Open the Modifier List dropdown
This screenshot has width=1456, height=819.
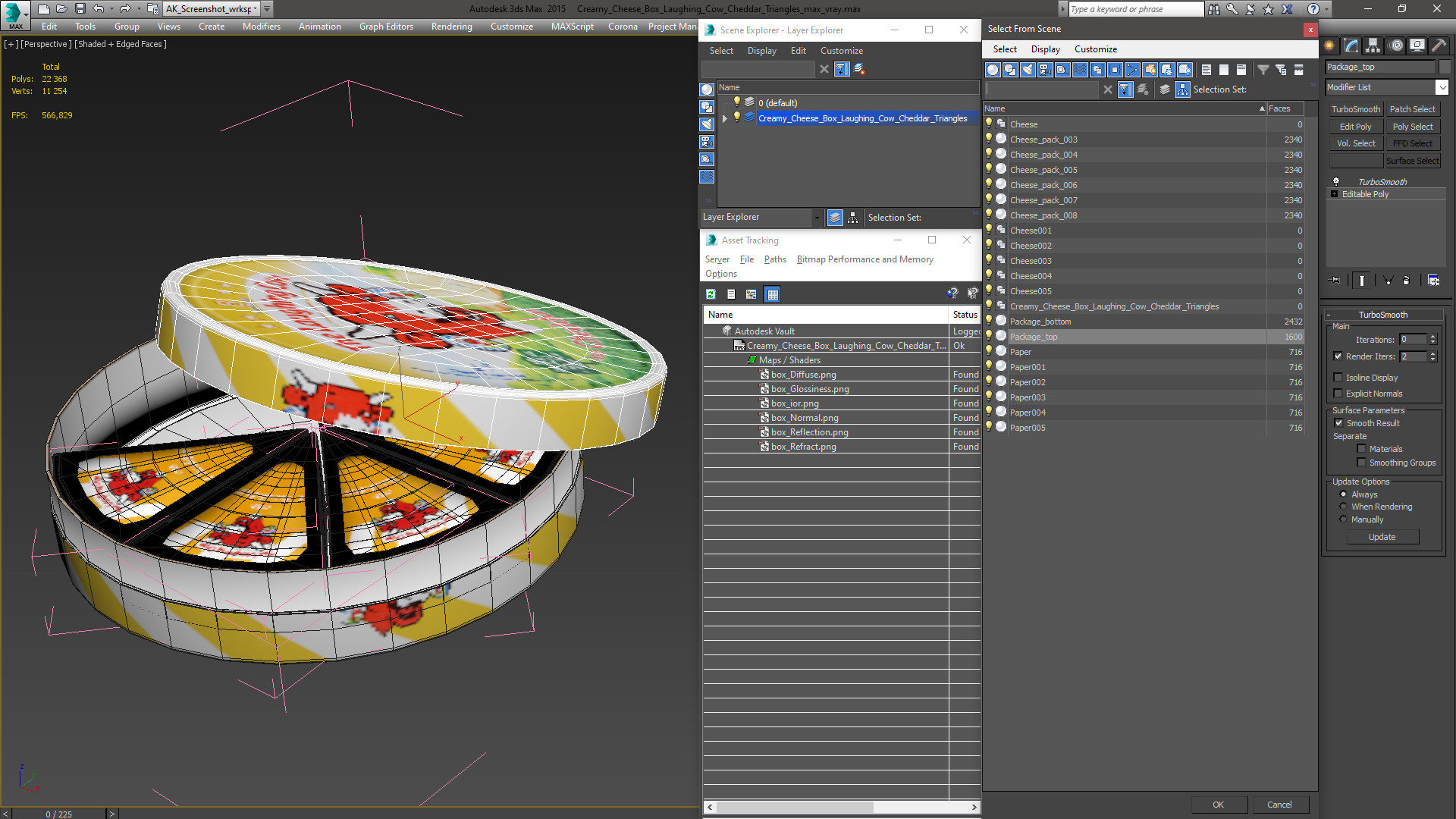pos(1442,87)
